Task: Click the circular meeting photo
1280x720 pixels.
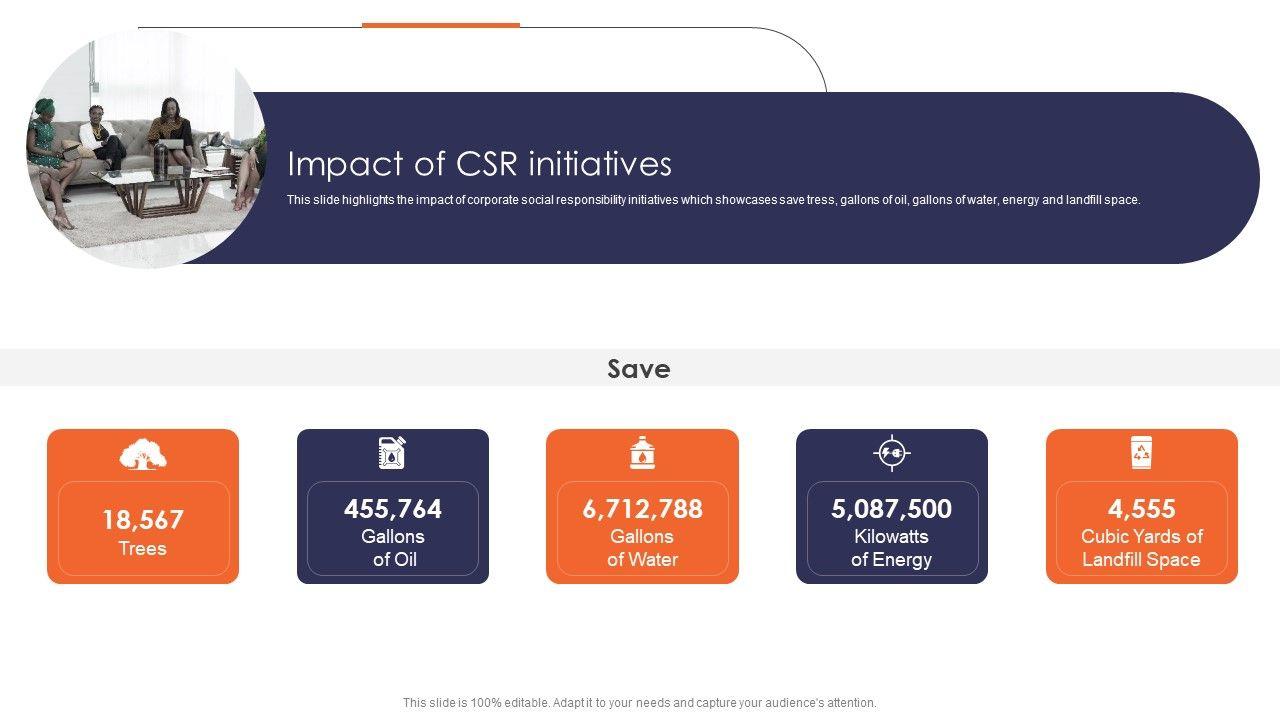Action: pos(146,148)
